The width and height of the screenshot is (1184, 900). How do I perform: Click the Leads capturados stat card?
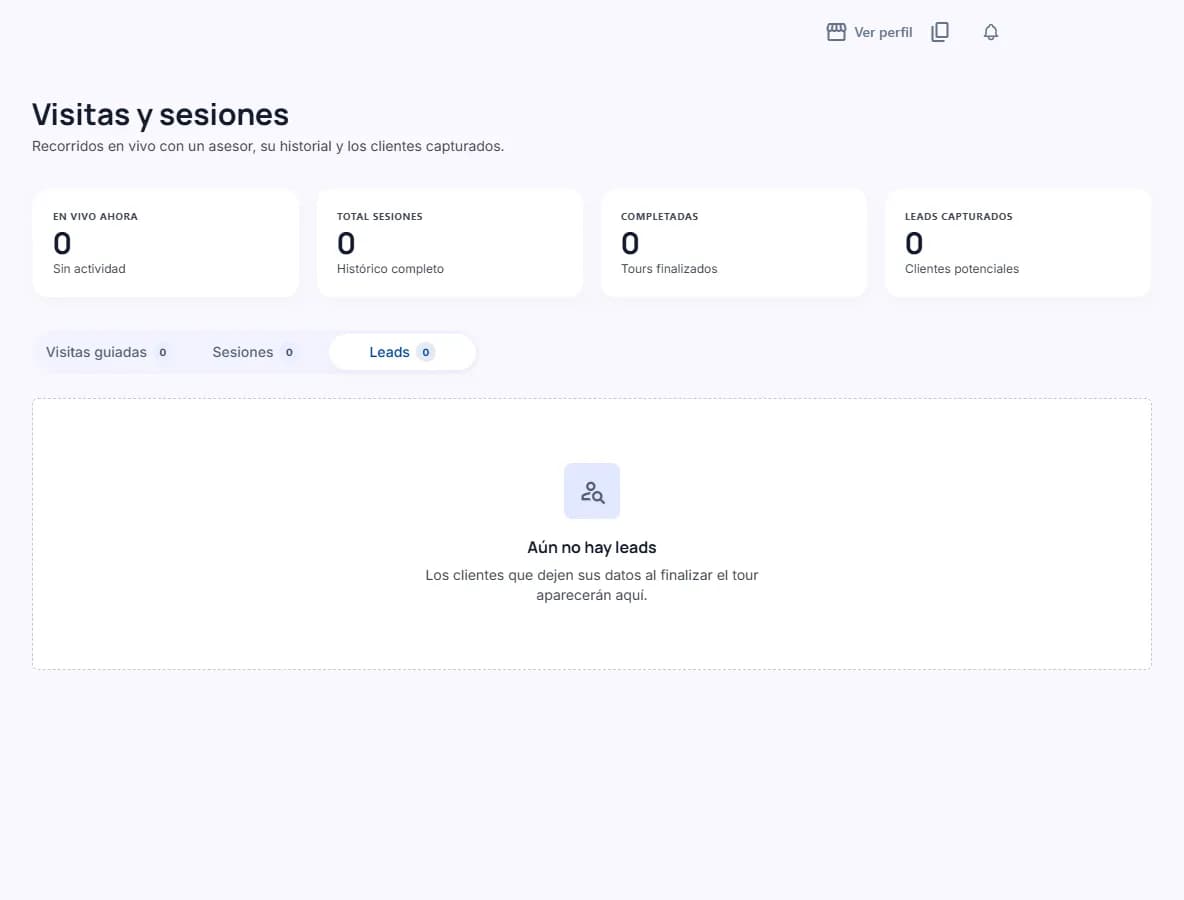1017,243
